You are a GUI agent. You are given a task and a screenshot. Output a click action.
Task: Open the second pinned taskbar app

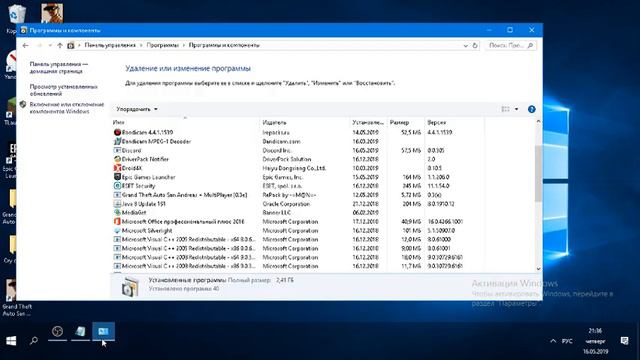pyautogui.click(x=80, y=331)
